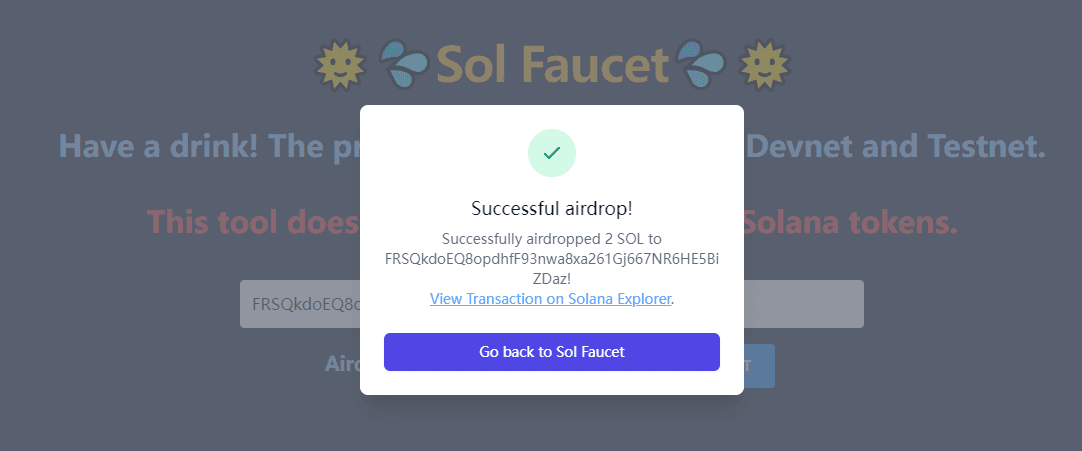Image resolution: width=1082 pixels, height=451 pixels.
Task: Click the right sun emoji icon
Action: coord(764,66)
